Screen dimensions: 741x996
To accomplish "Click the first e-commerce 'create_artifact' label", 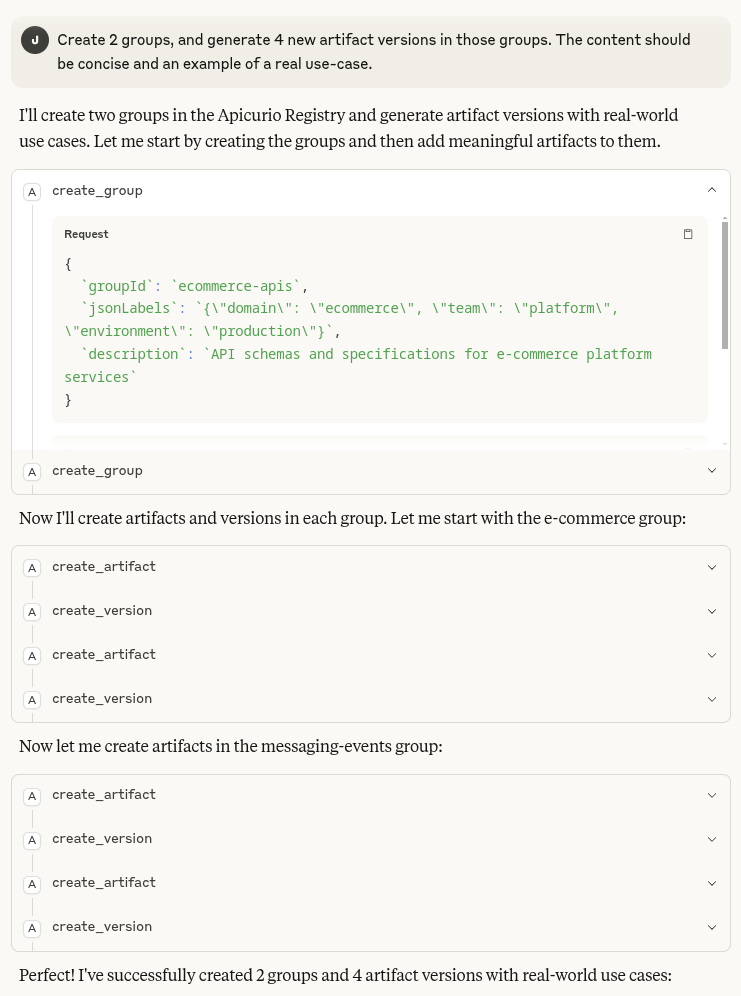I will coord(103,566).
